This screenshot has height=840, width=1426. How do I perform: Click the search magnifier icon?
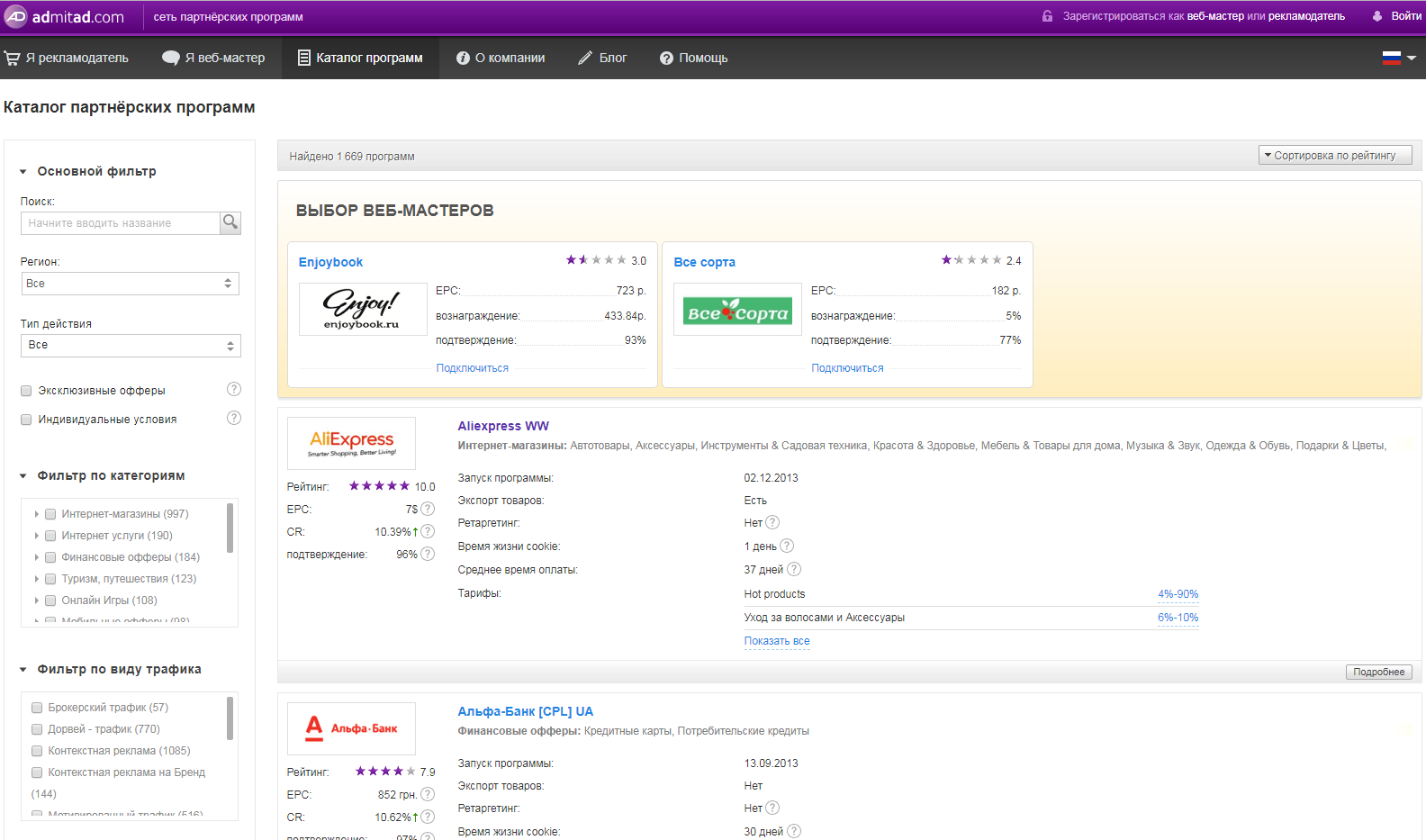[230, 222]
